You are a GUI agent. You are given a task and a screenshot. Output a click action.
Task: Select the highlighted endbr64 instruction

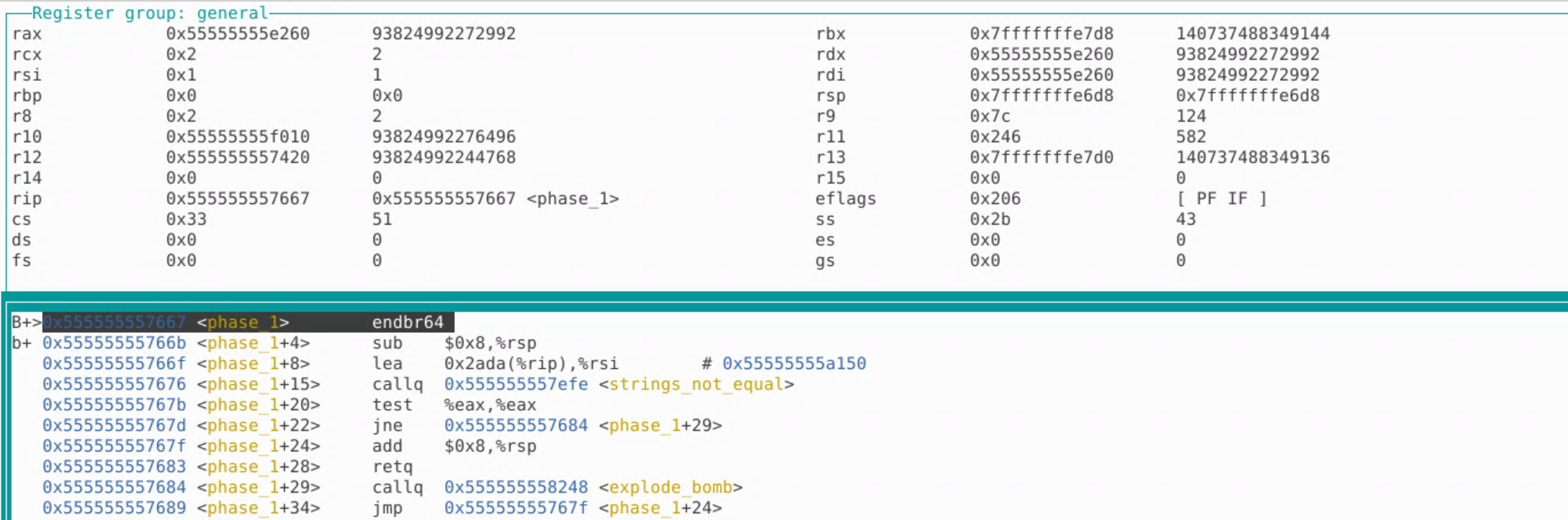coord(408,322)
